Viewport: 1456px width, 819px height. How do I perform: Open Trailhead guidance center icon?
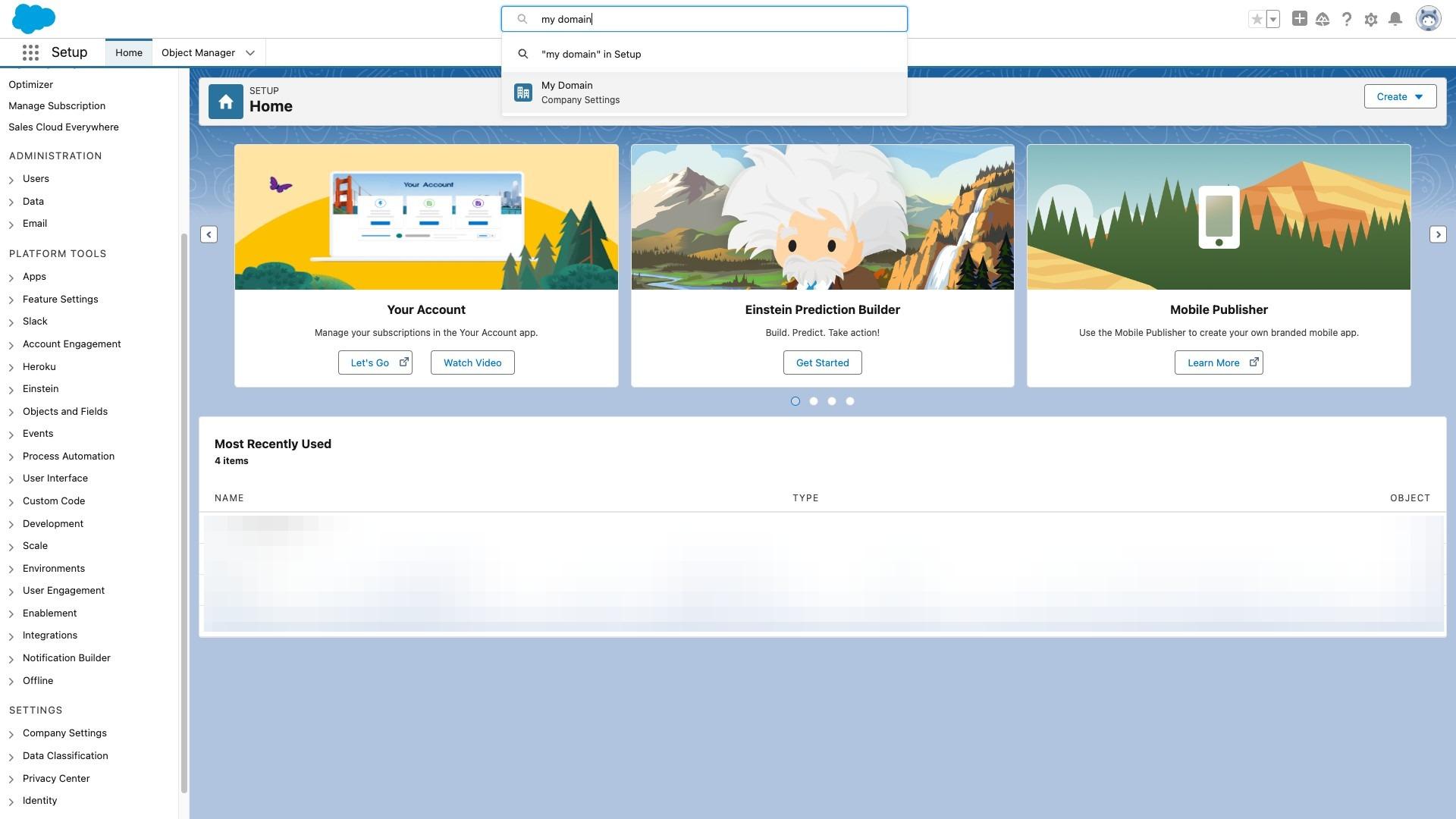point(1323,20)
